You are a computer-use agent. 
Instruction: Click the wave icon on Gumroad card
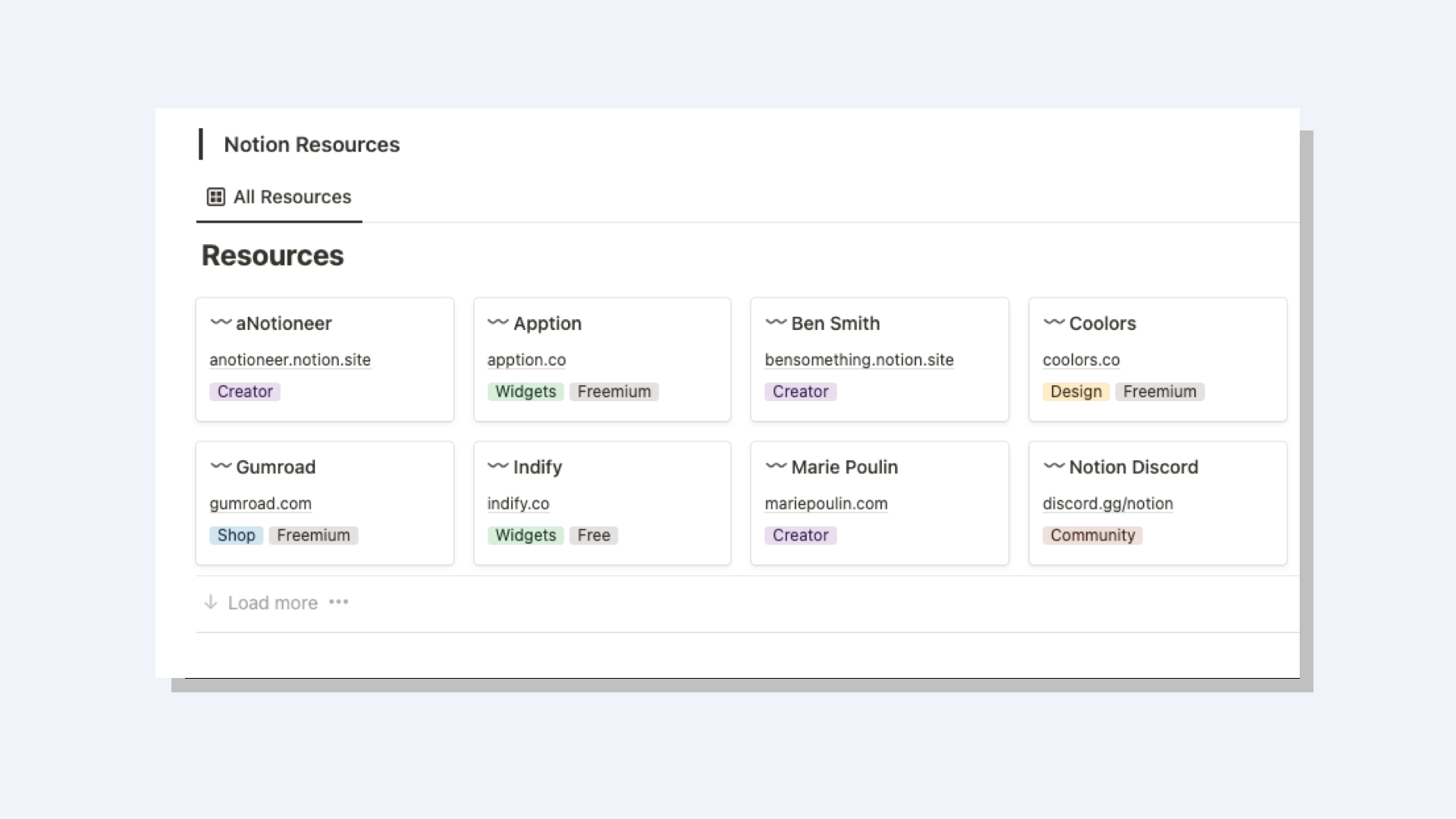[x=221, y=466]
